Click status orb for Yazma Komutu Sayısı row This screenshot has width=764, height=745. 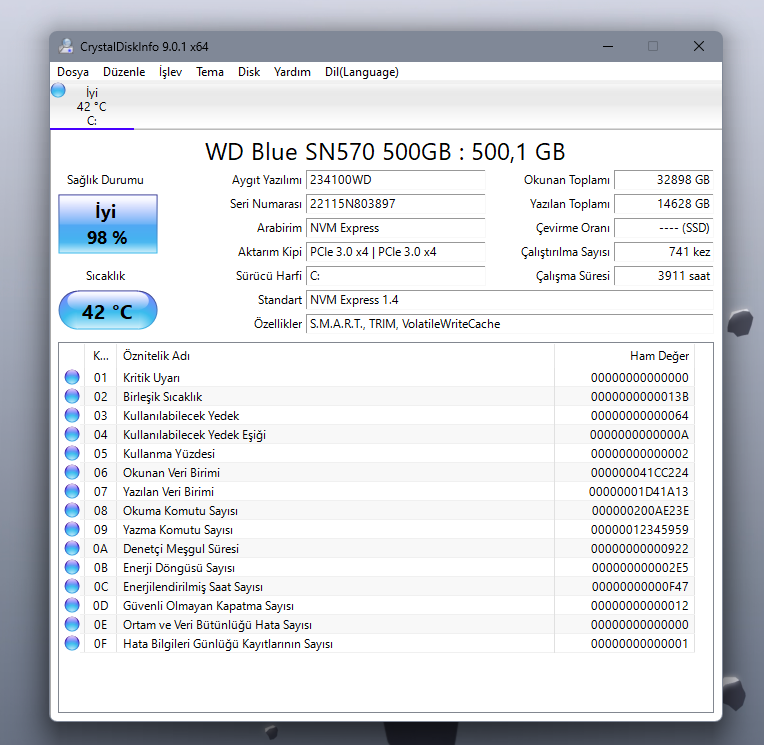pos(72,529)
